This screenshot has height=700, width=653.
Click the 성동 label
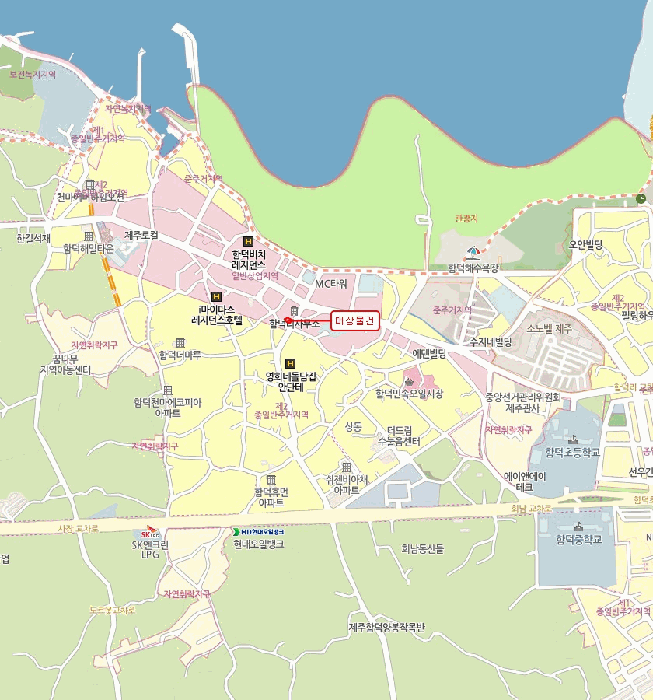pos(353,427)
